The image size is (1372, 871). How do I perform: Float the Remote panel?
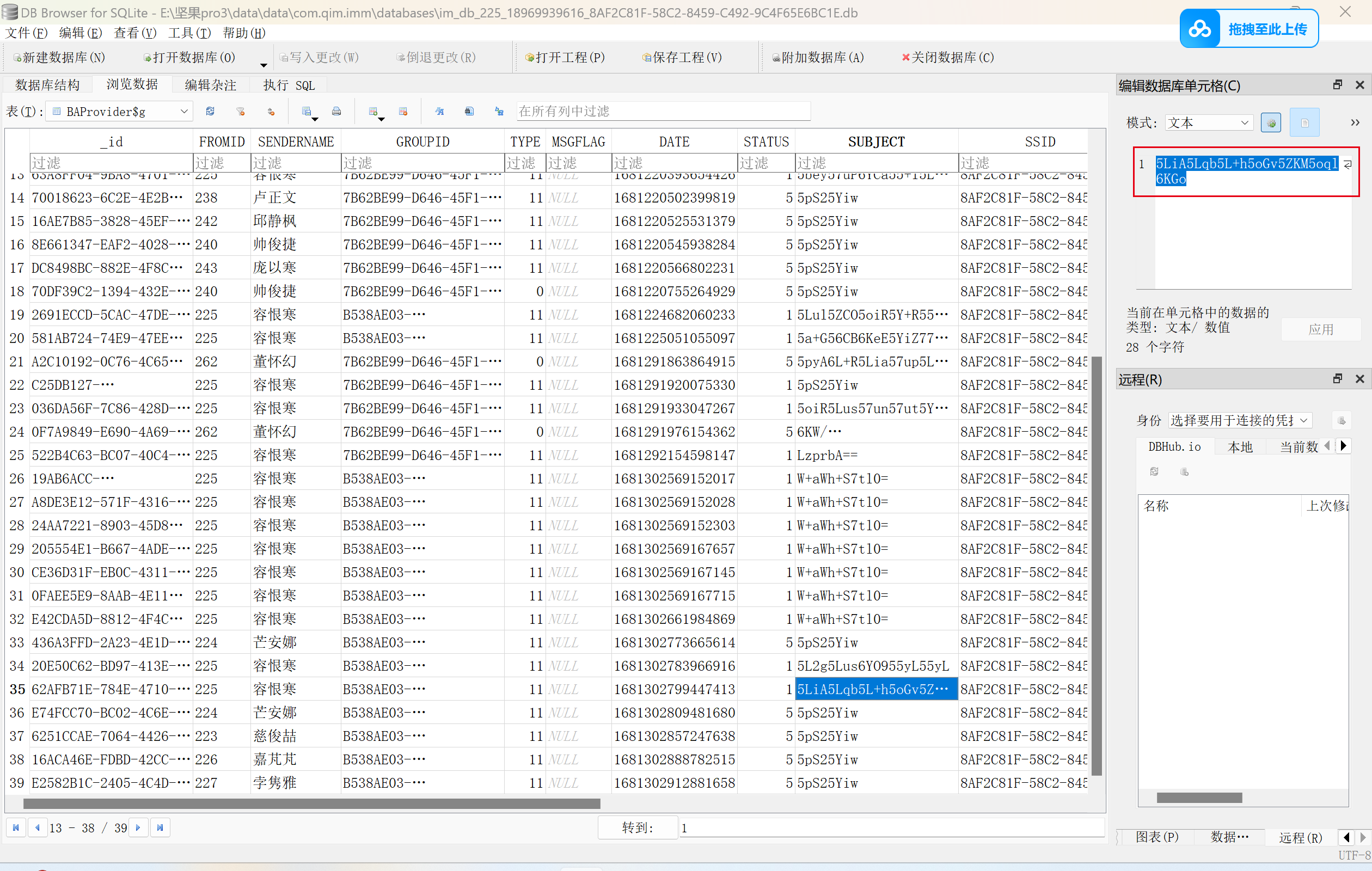pos(1338,379)
